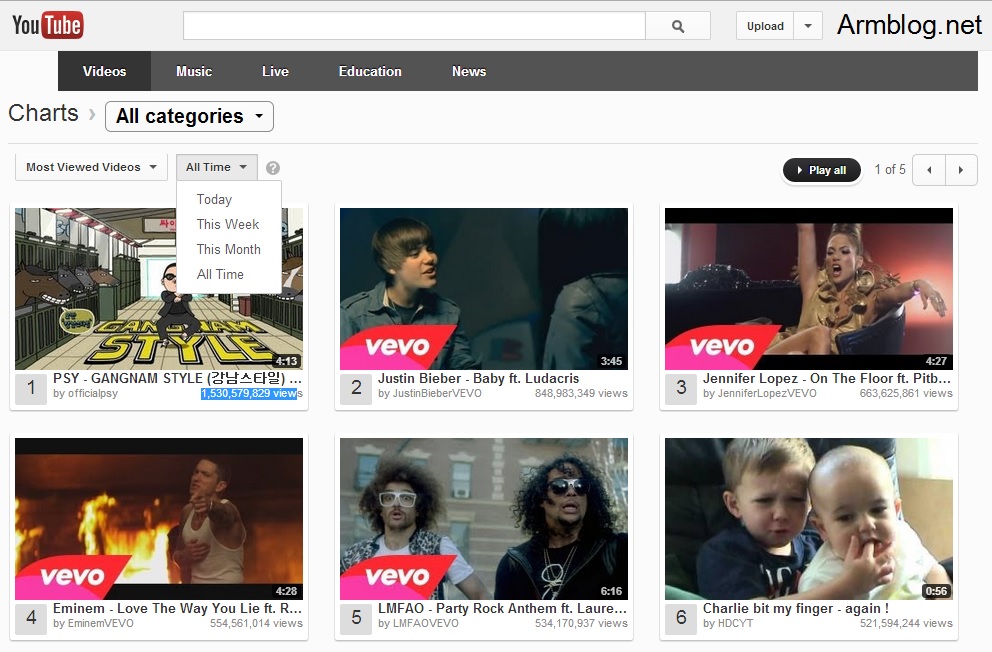
Task: Focus the YouTube search field
Action: pos(414,26)
